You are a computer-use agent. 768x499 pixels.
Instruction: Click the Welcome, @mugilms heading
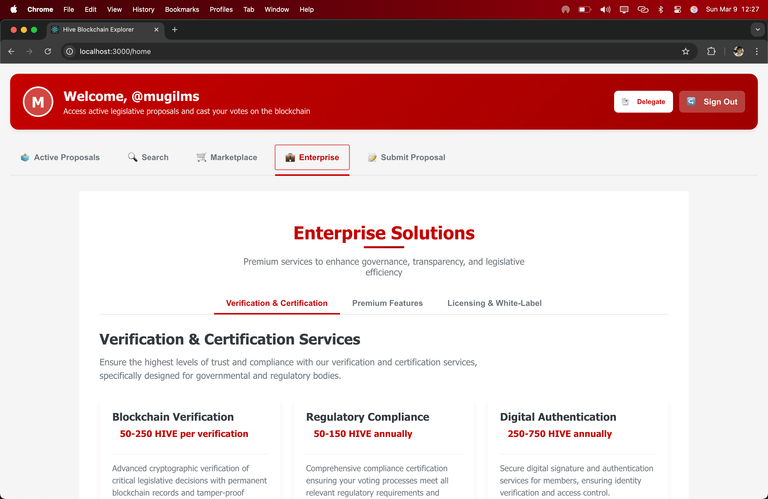tap(131, 96)
